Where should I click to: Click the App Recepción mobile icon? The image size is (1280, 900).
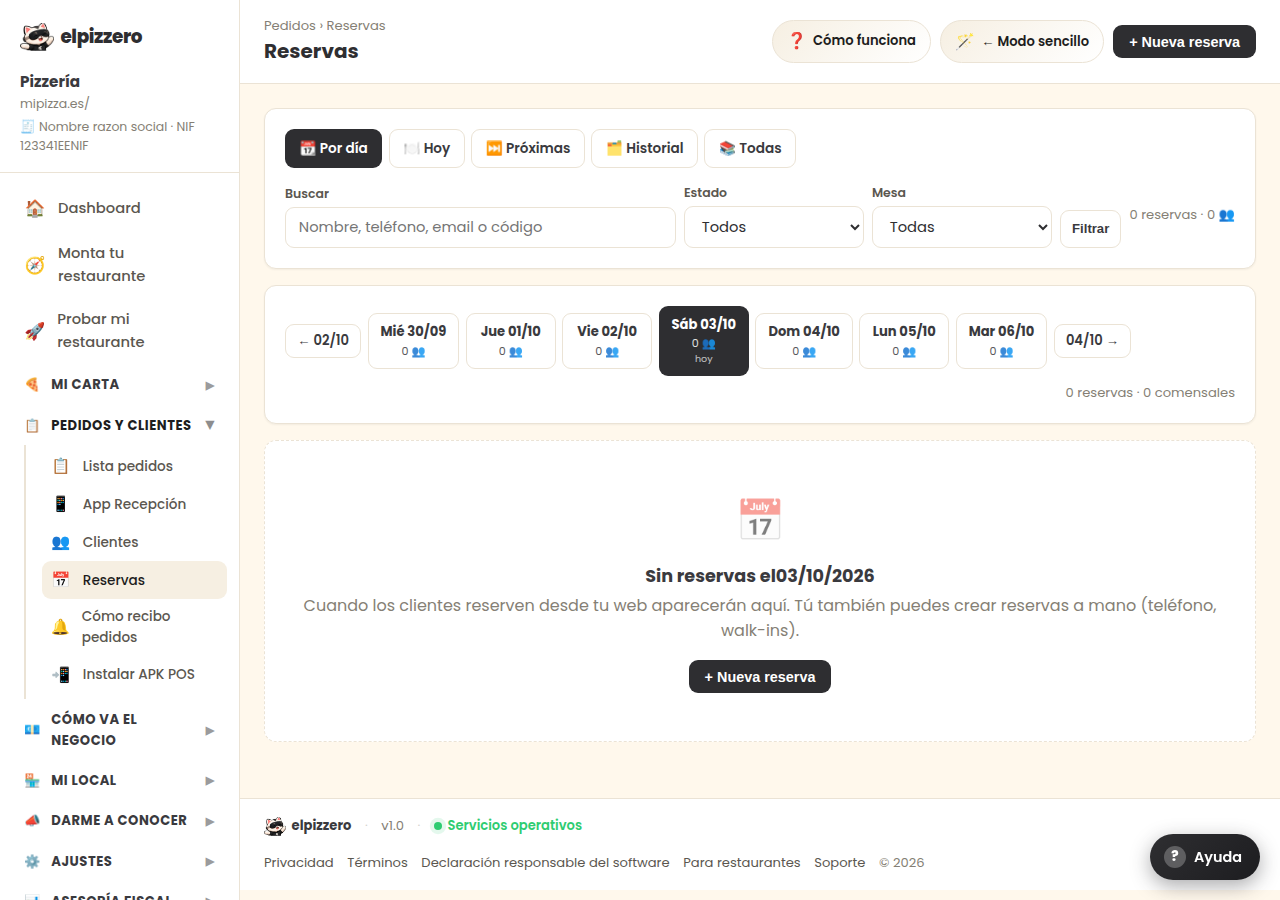click(x=61, y=504)
